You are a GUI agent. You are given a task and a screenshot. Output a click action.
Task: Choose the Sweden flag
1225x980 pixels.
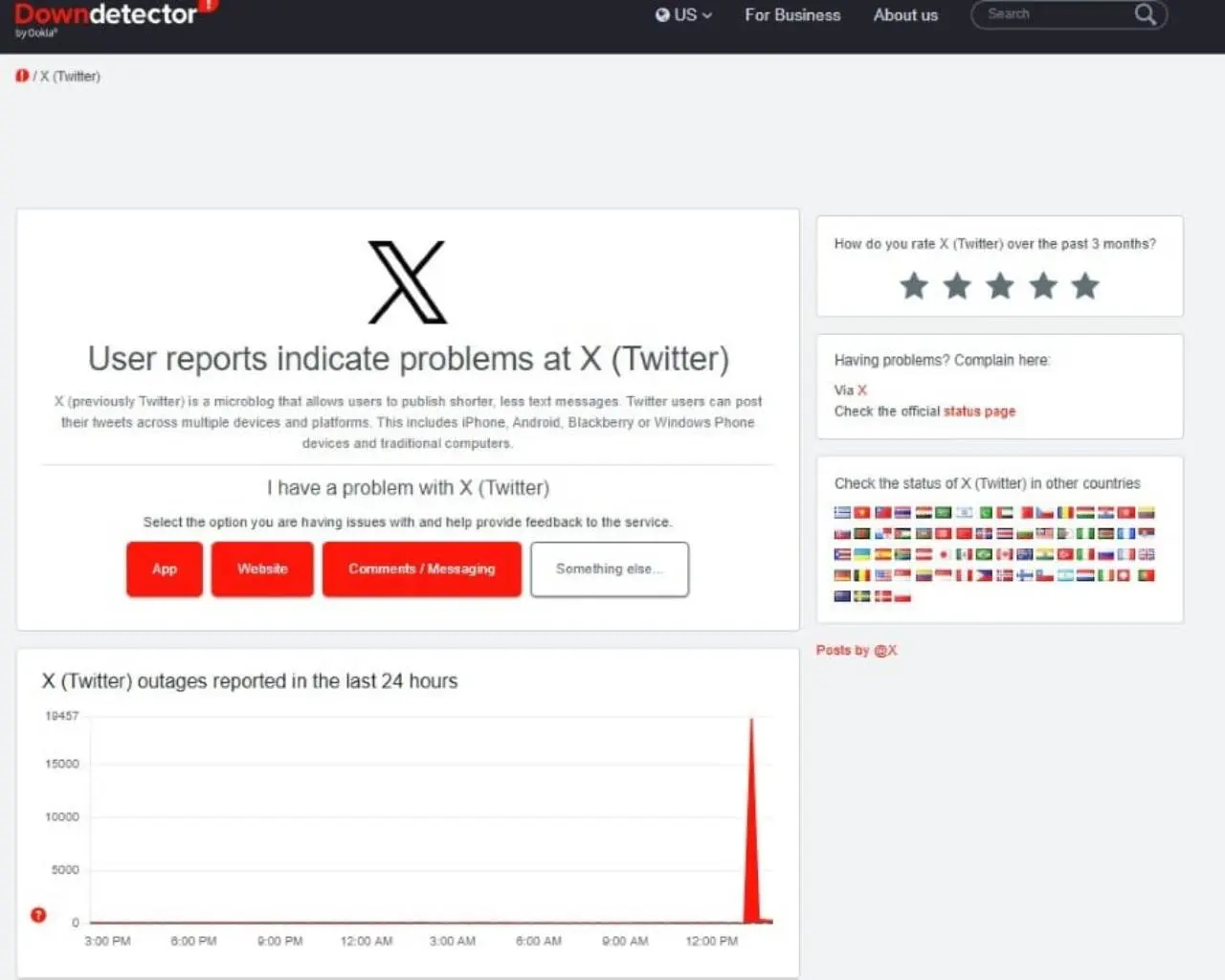coord(862,596)
